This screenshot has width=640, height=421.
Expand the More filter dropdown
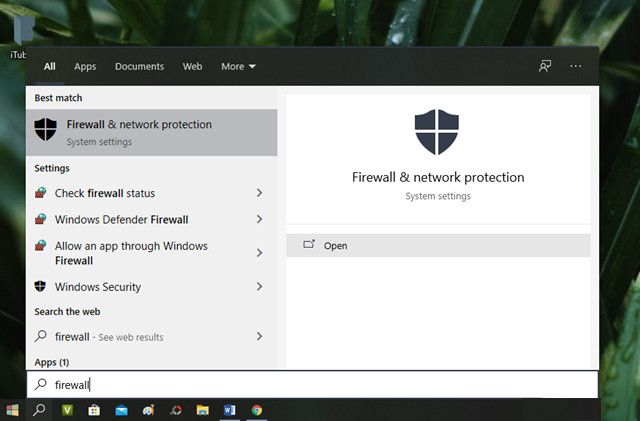pyautogui.click(x=238, y=67)
